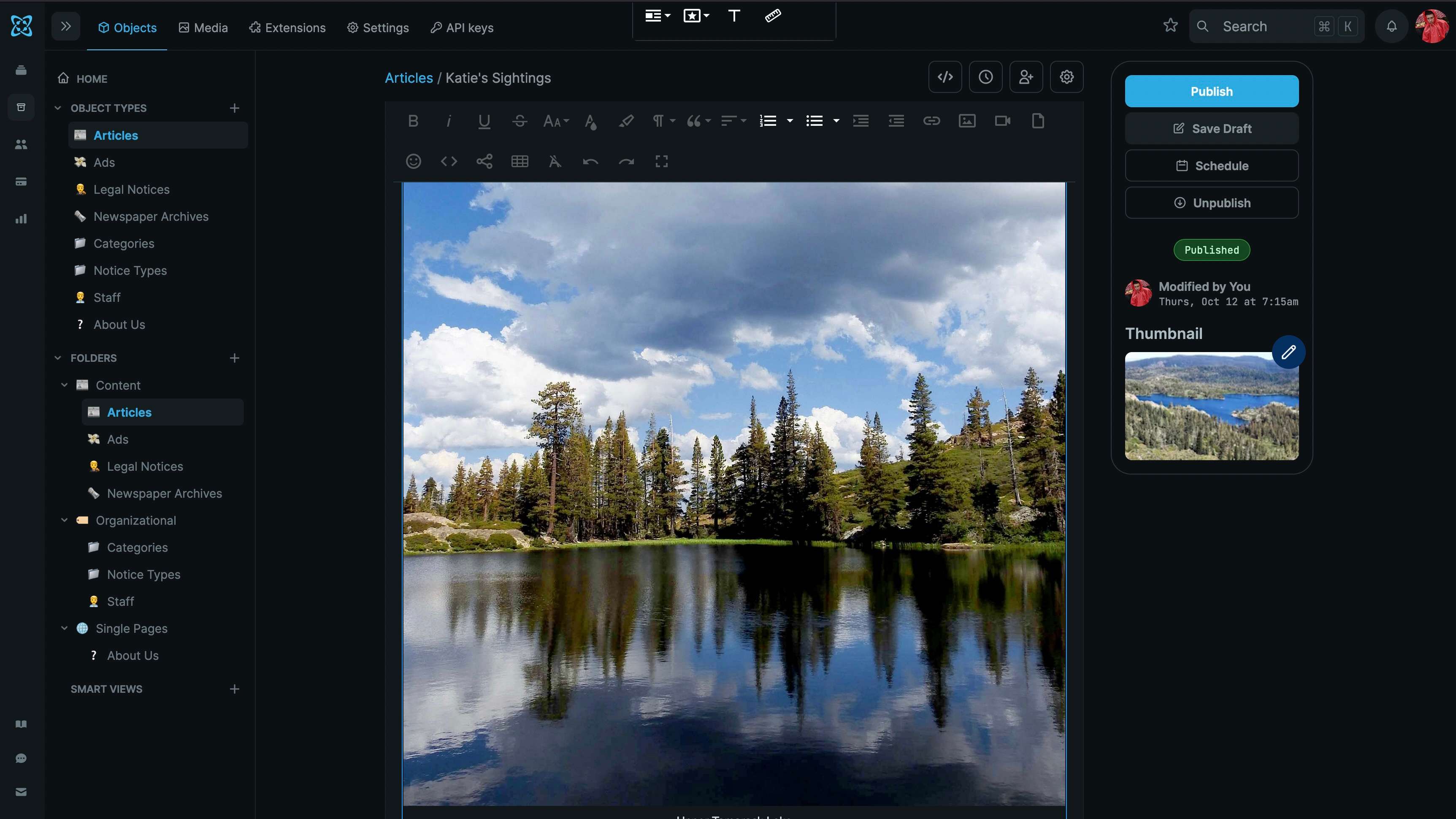
Task: Insert a hyperlink
Action: click(x=931, y=121)
